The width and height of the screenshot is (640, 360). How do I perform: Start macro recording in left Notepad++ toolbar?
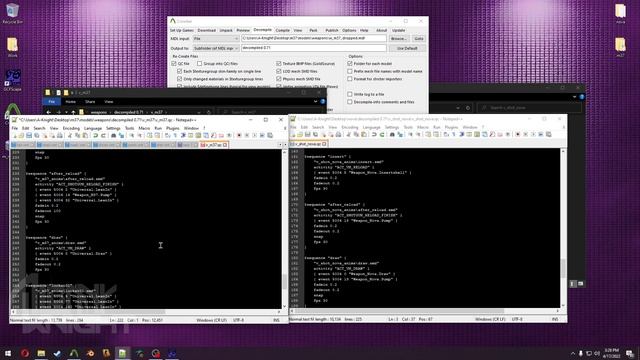tap(239, 135)
